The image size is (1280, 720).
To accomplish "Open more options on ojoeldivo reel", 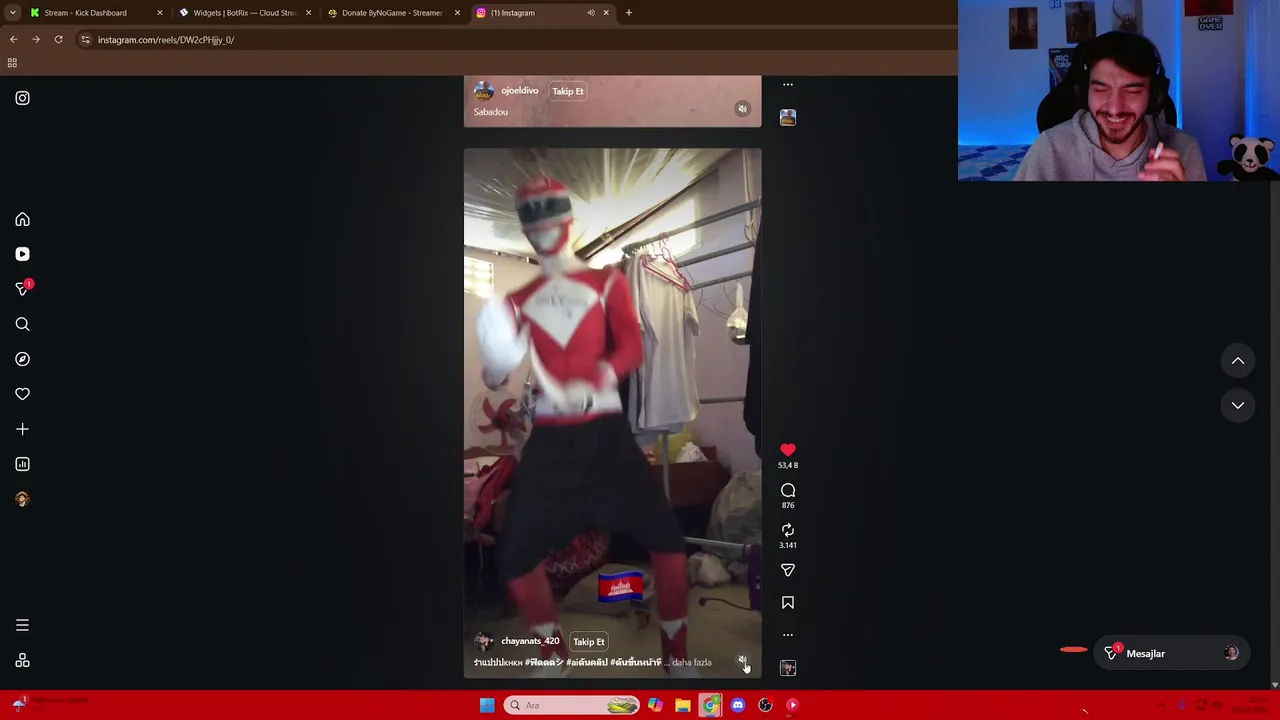I will point(788,85).
